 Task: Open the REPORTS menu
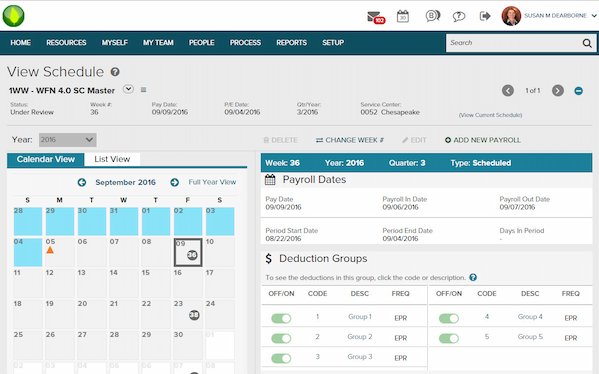tap(291, 43)
